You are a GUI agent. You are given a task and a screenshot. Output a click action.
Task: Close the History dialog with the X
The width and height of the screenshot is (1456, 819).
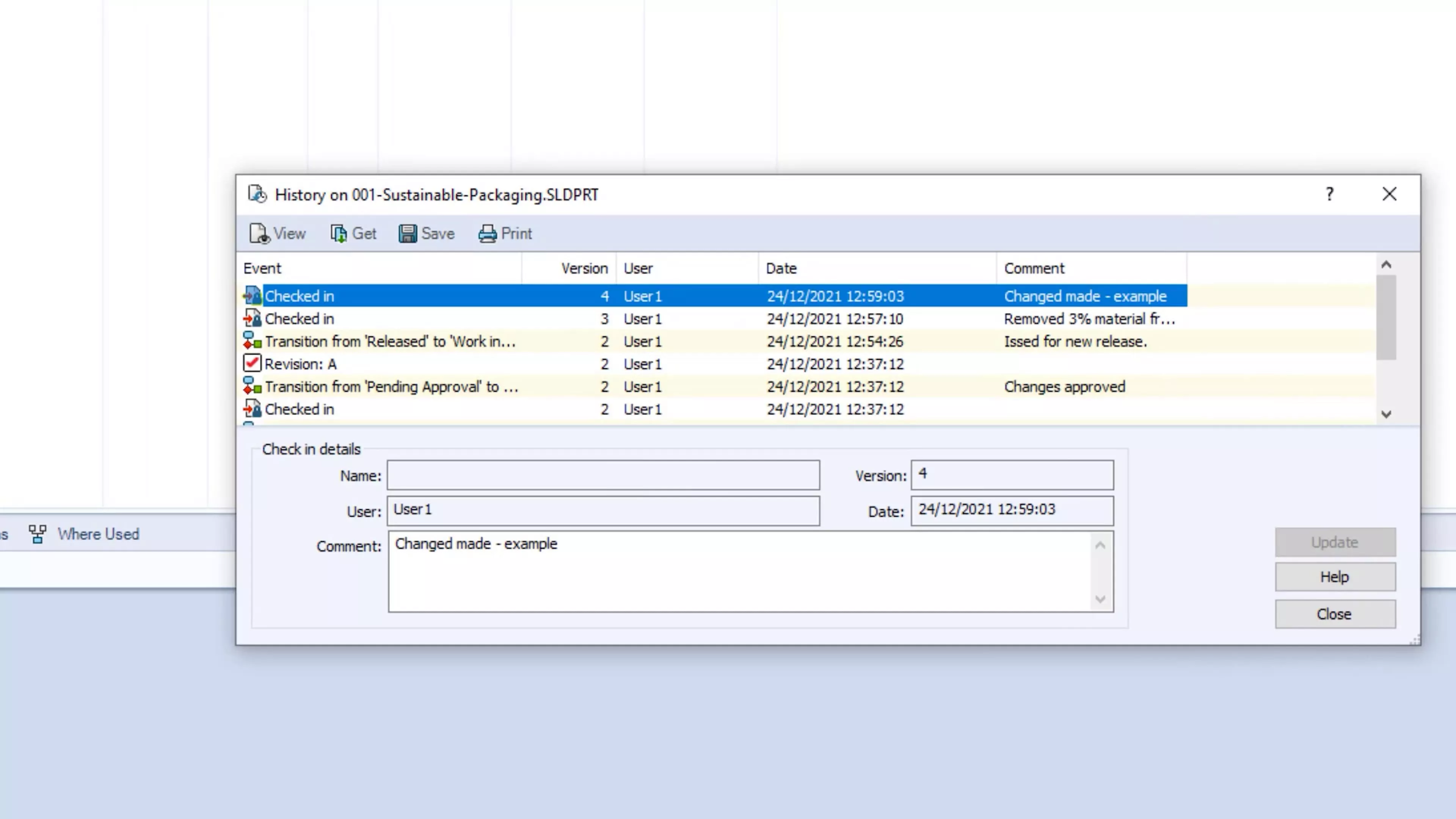point(1389,195)
